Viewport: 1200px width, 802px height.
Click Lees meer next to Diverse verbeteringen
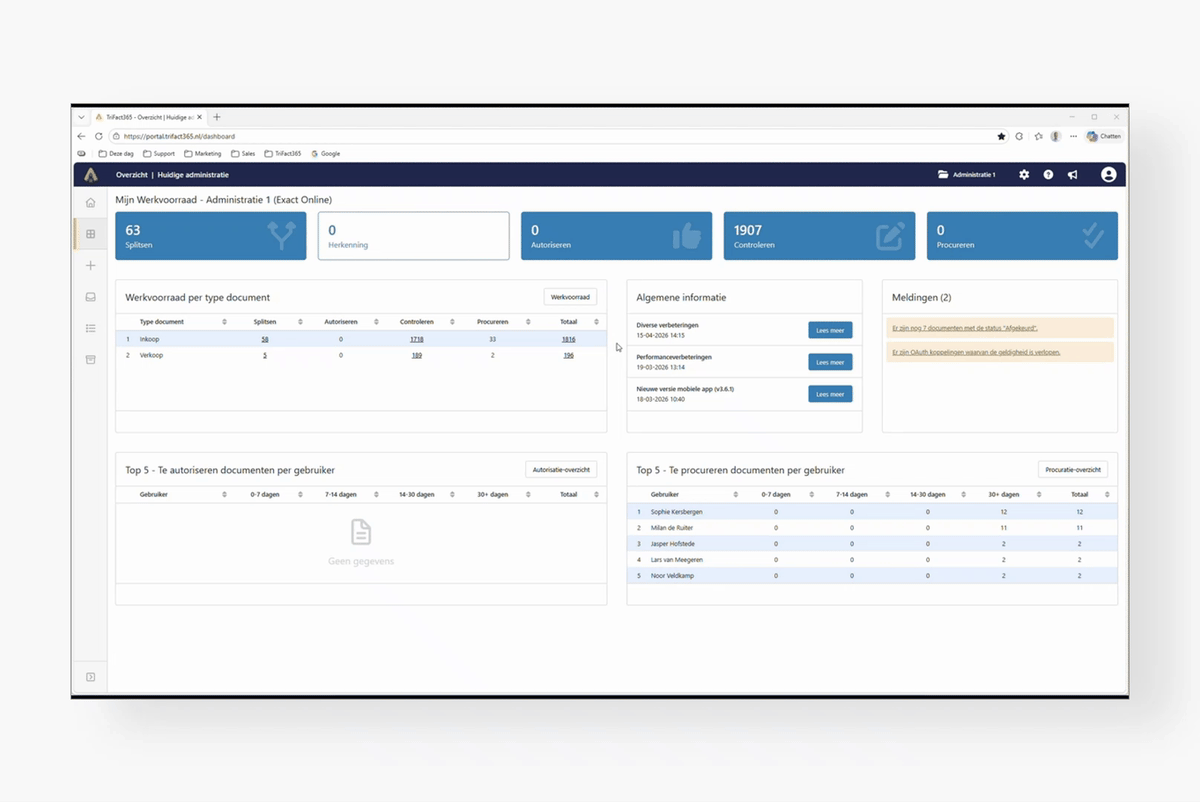tap(830, 330)
